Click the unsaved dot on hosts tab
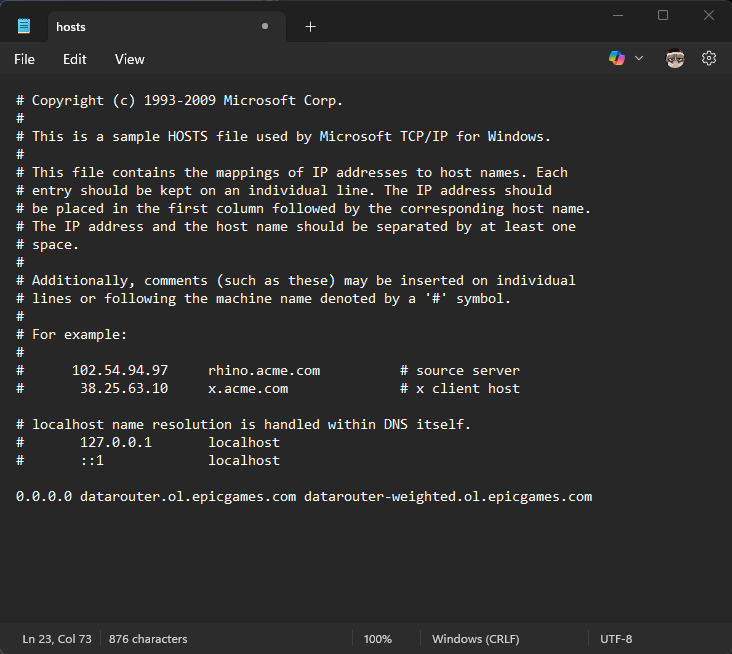This screenshot has height=654, width=732. [x=265, y=26]
